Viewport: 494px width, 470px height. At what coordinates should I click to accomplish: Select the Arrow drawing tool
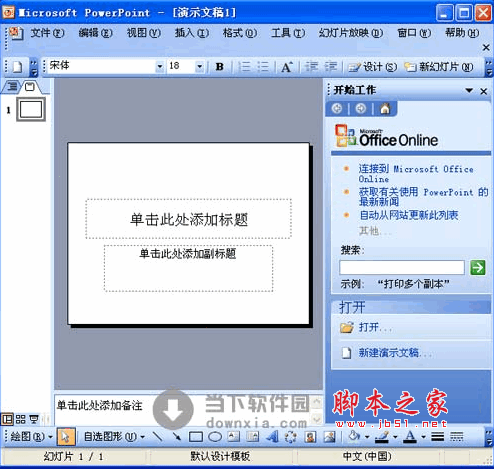click(176, 436)
